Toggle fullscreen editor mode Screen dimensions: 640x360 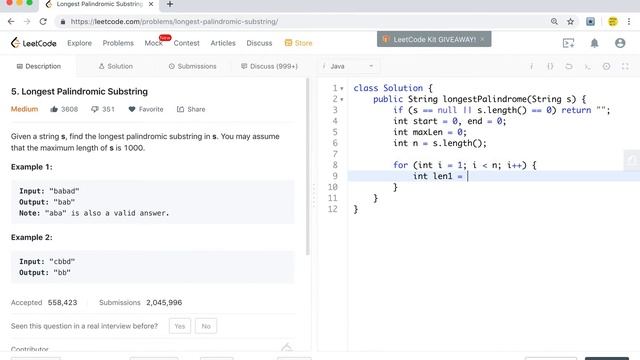pyautogui.click(x=625, y=66)
